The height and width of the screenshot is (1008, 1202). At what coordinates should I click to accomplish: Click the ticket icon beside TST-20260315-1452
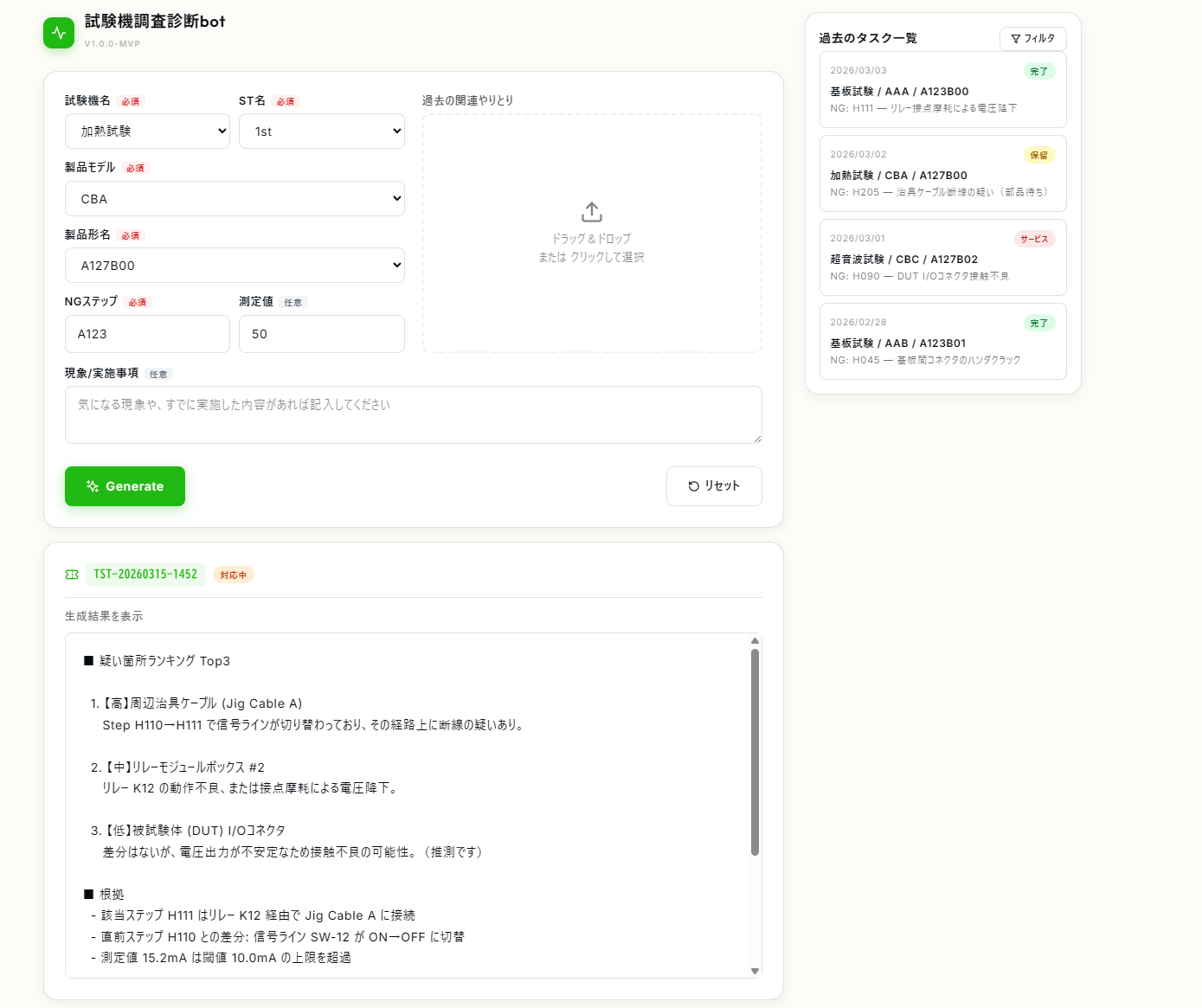[72, 575]
